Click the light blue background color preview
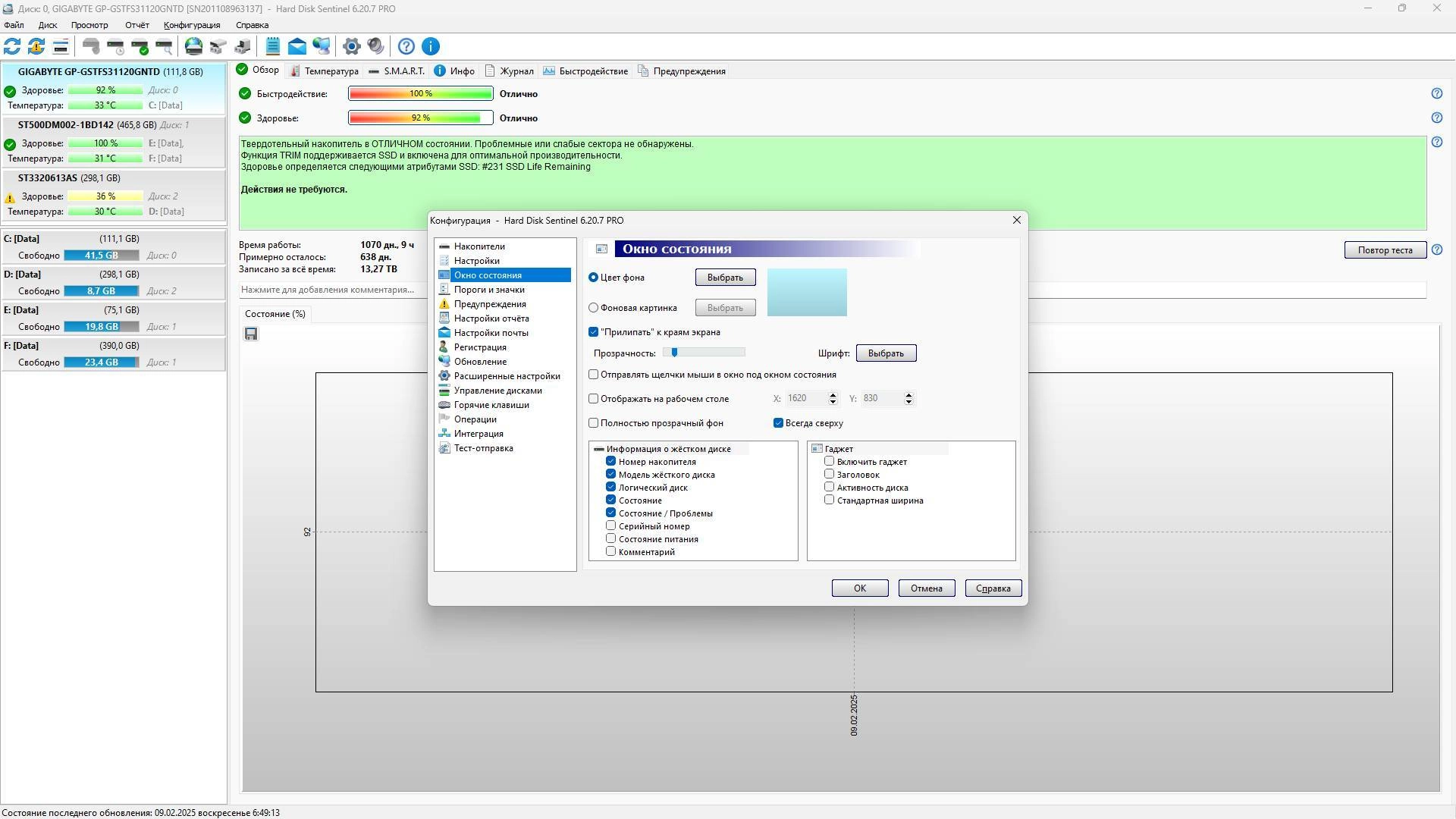Screen dimensions: 1456x819 pyautogui.click(x=807, y=293)
